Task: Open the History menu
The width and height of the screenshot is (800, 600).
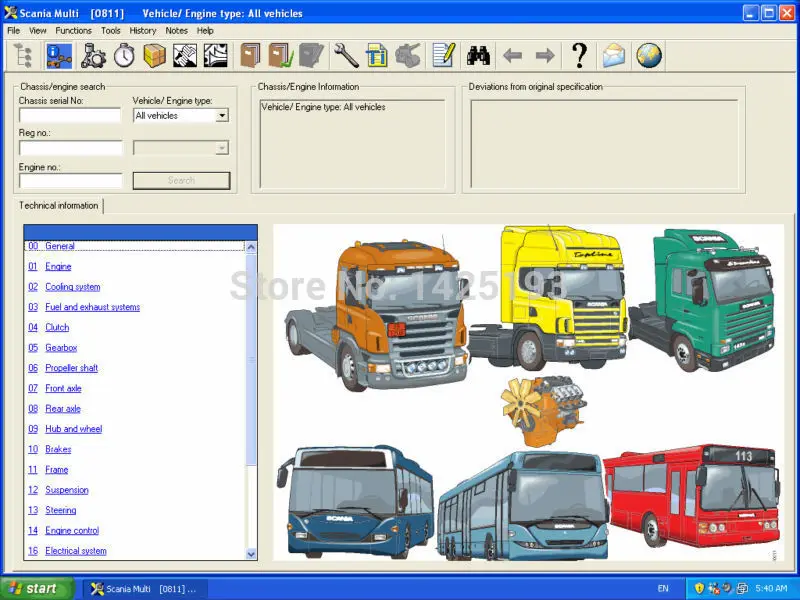Action: click(x=142, y=31)
